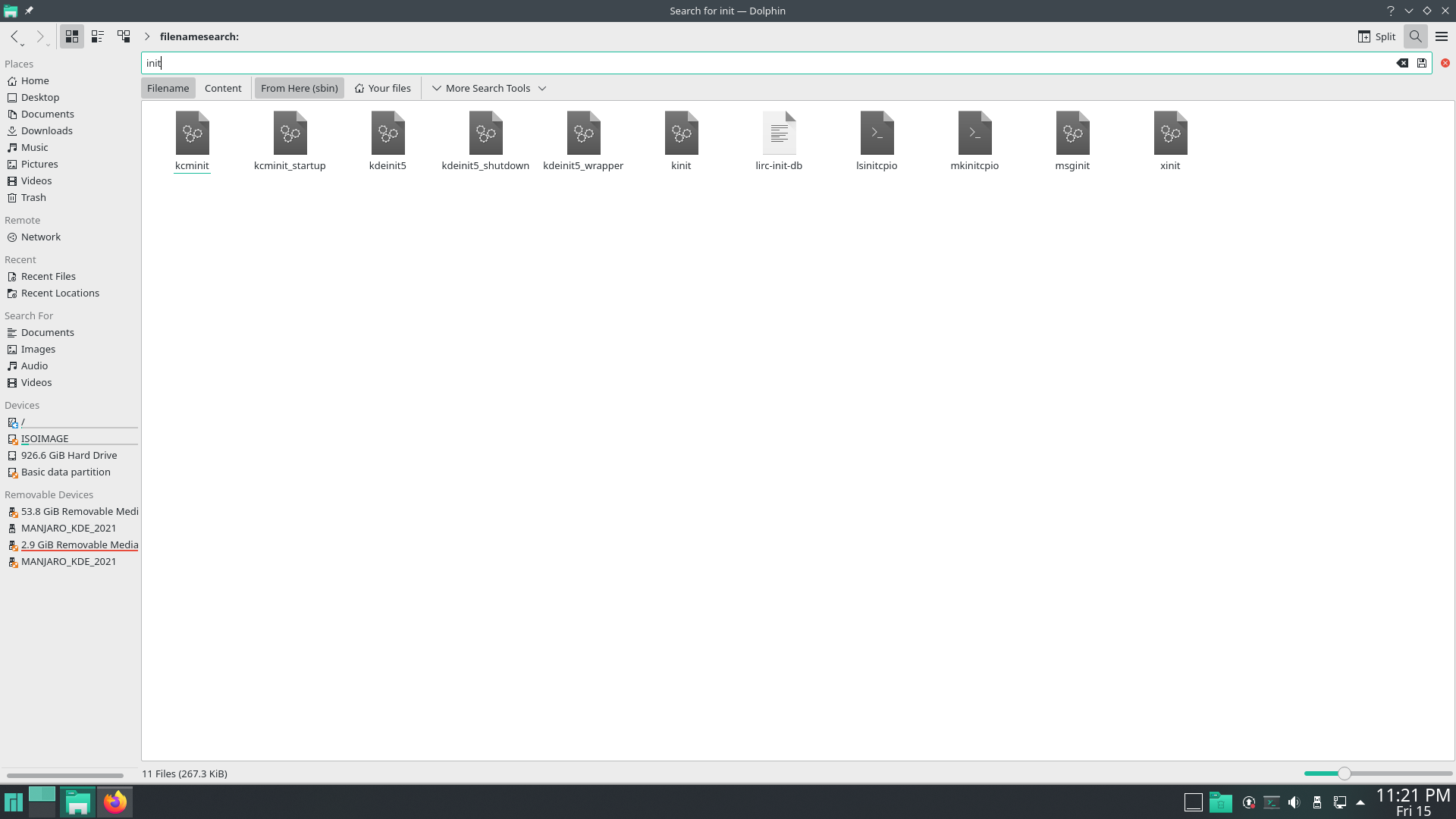The image size is (1456, 819).
Task: Open the dropdown arrow after More Search Tools
Action: click(542, 88)
